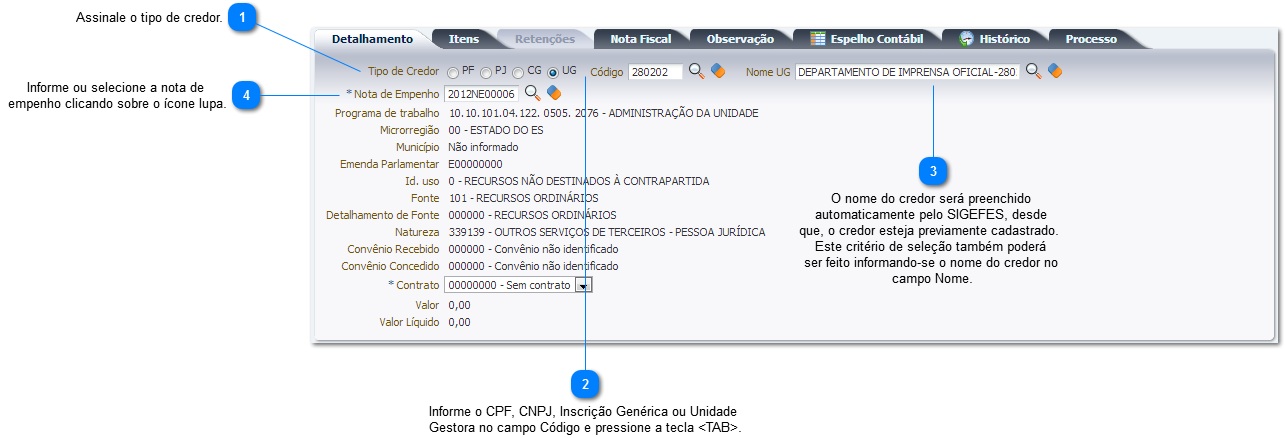
Task: Search Nome UG using the magnifier icon
Action: point(1034,72)
